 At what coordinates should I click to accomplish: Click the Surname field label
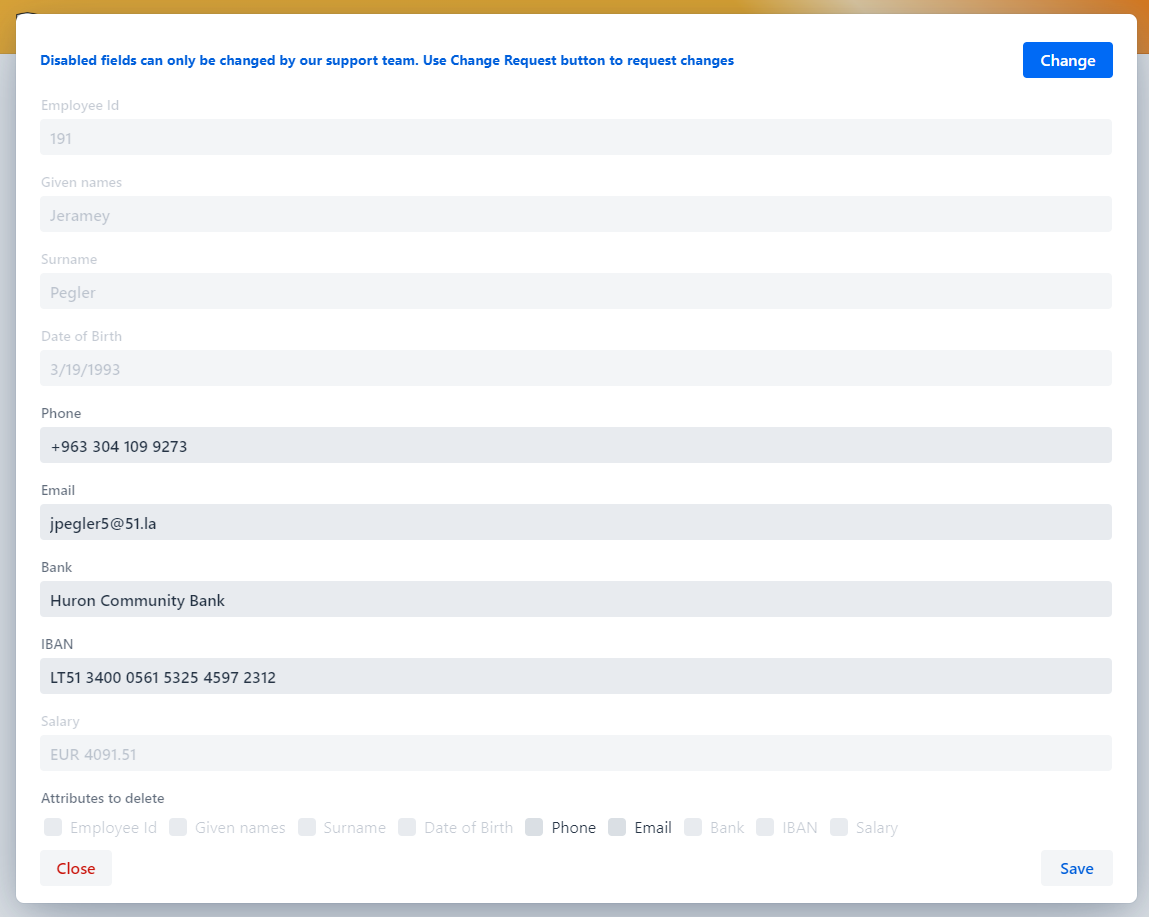[x=69, y=259]
